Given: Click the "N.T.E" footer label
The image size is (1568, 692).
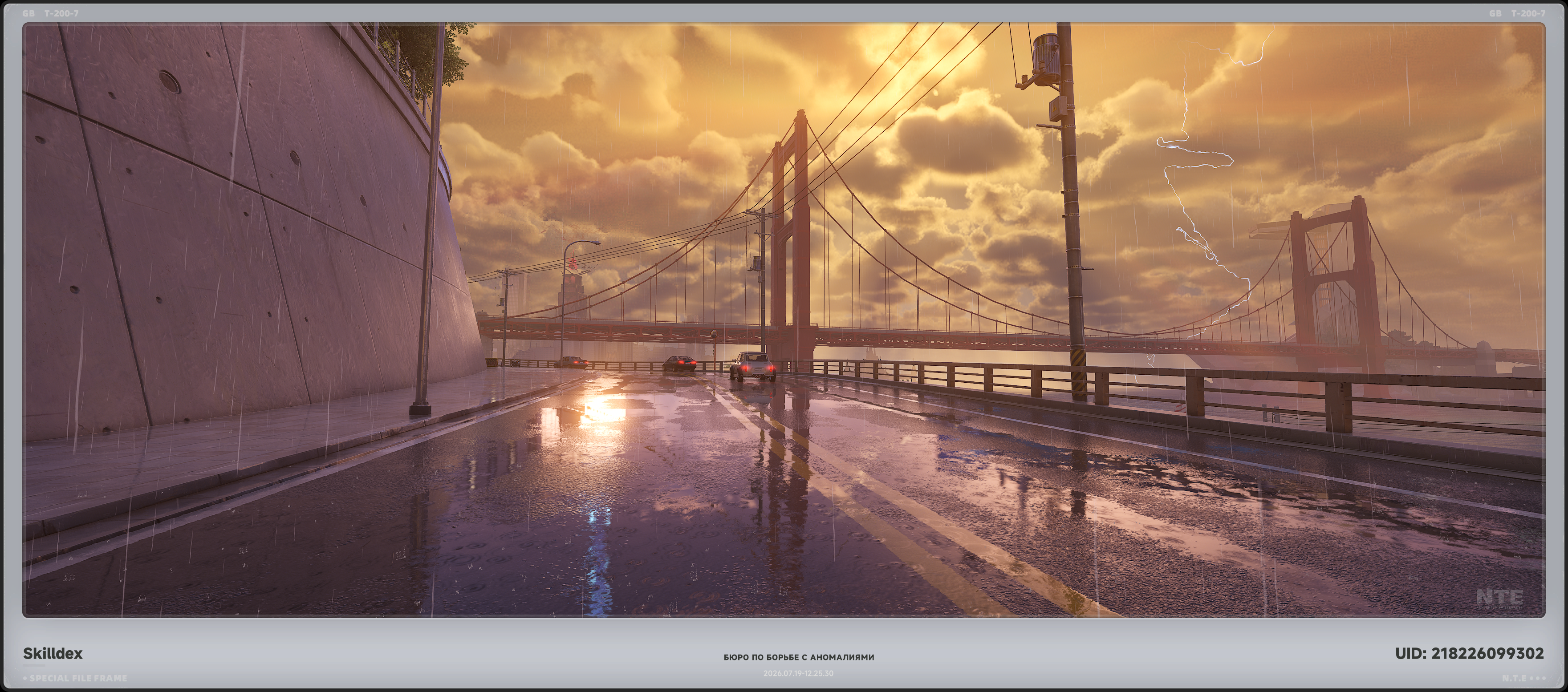Looking at the screenshot, I should [x=1514, y=678].
